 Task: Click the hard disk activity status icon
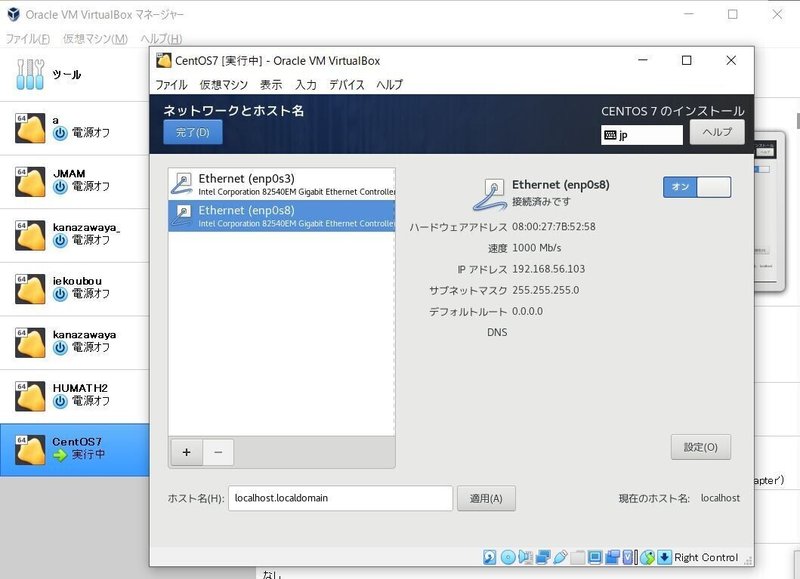pyautogui.click(x=490, y=557)
